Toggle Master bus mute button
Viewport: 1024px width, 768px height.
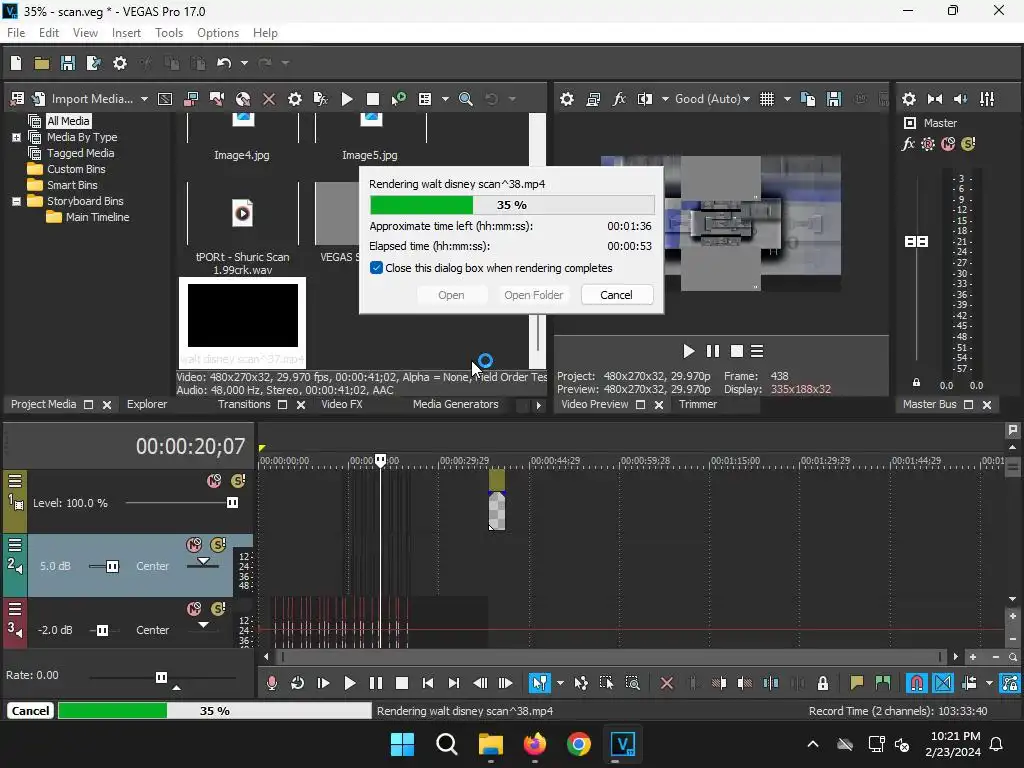948,144
